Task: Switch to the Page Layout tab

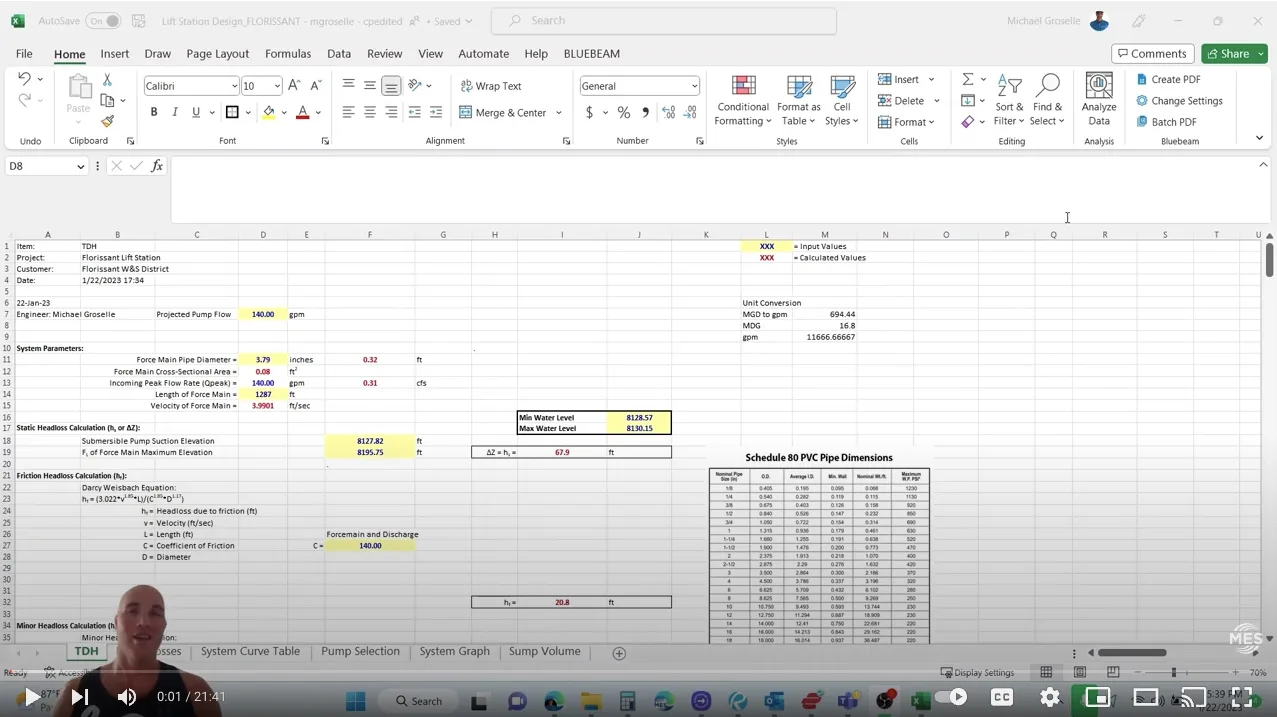Action: tap(218, 54)
